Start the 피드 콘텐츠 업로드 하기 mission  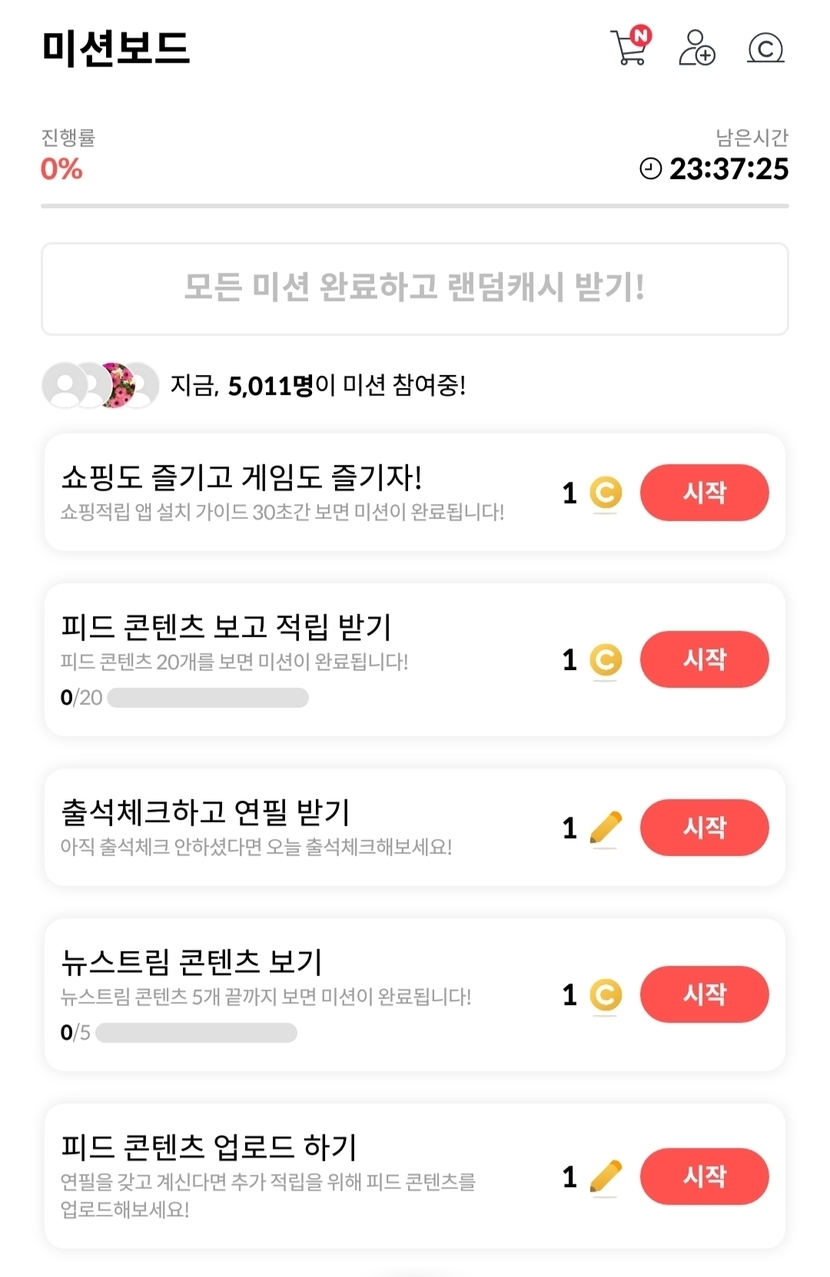pos(704,1177)
